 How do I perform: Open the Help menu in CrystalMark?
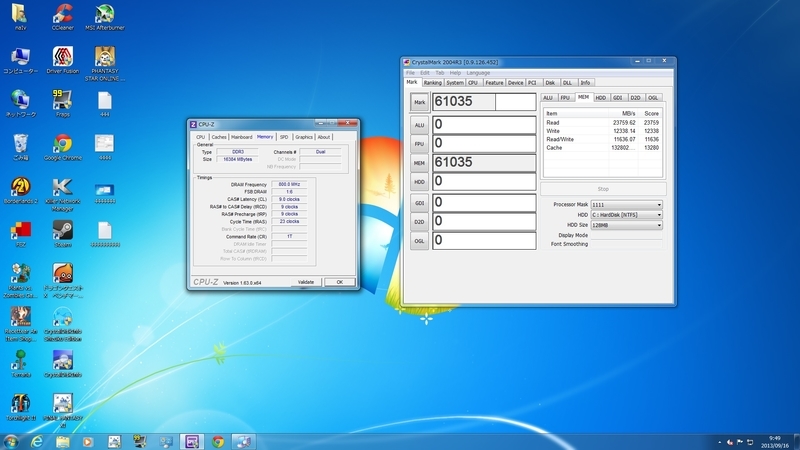[x=455, y=73]
